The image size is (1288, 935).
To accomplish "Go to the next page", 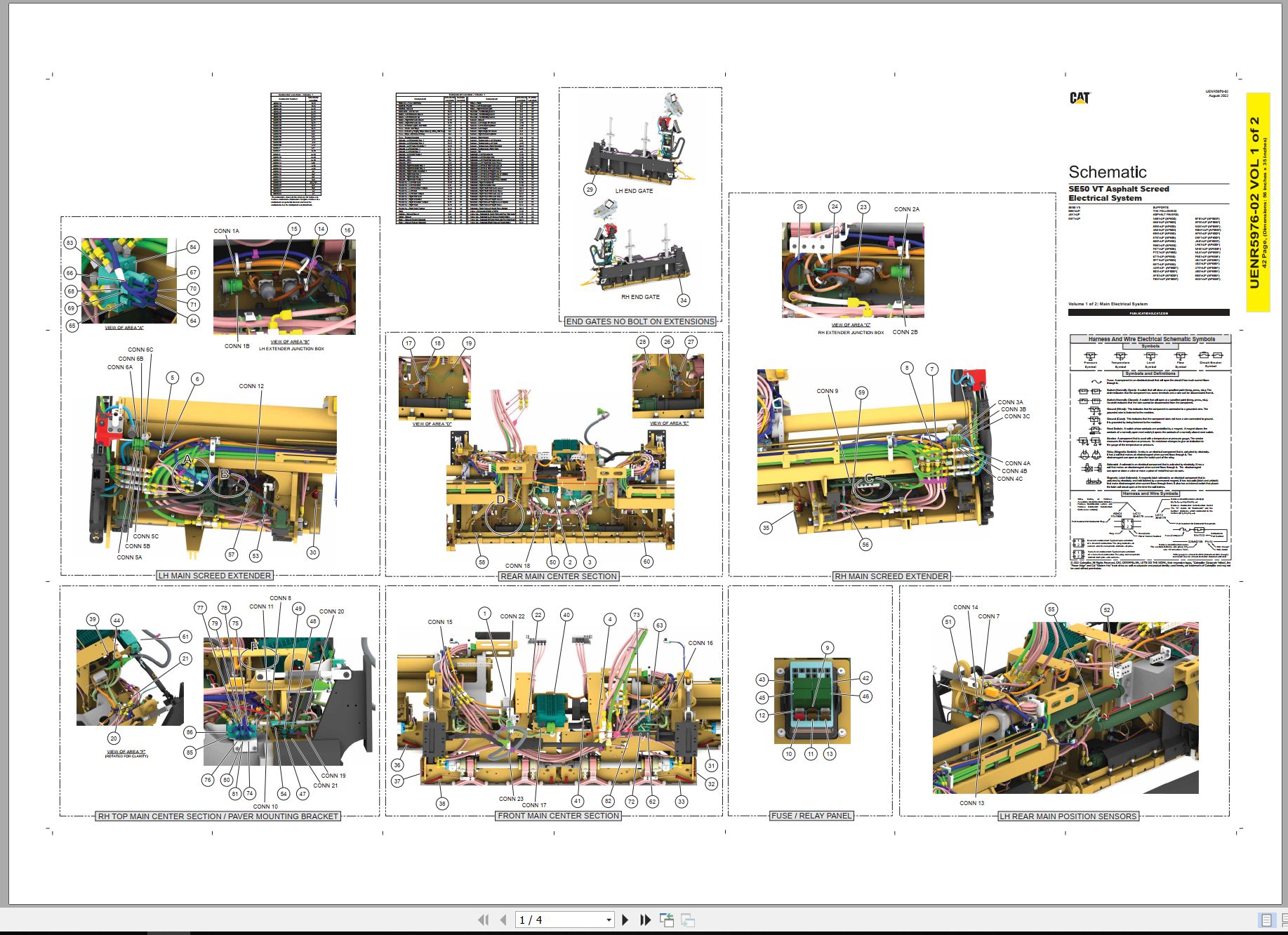I will (x=625, y=920).
